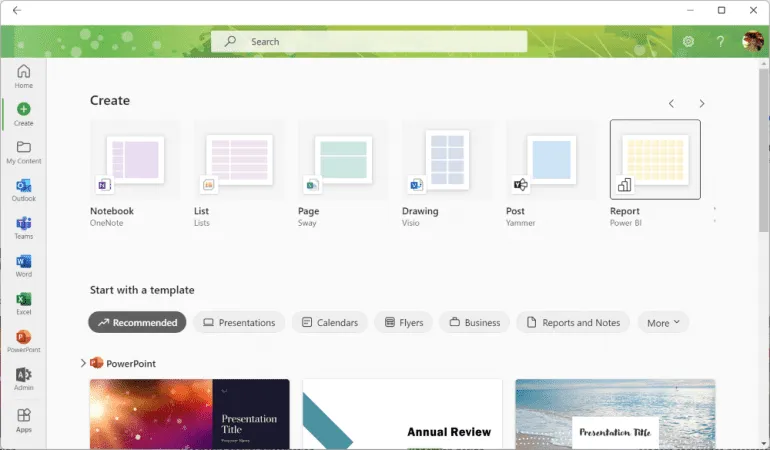Go to My Content folder
Viewport: 770px width, 450px height.
click(x=23, y=151)
